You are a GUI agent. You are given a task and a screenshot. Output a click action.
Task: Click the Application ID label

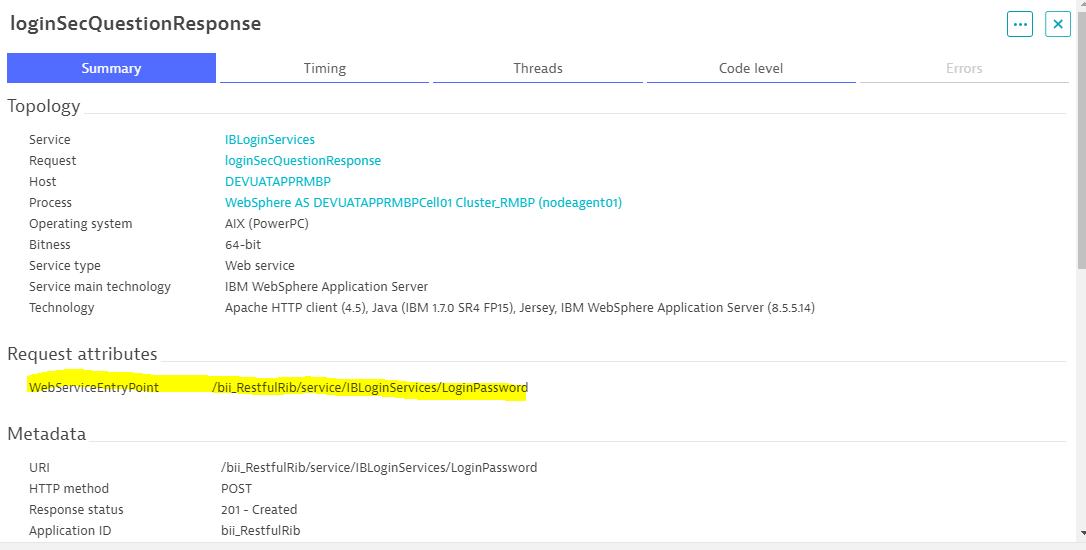(x=70, y=531)
